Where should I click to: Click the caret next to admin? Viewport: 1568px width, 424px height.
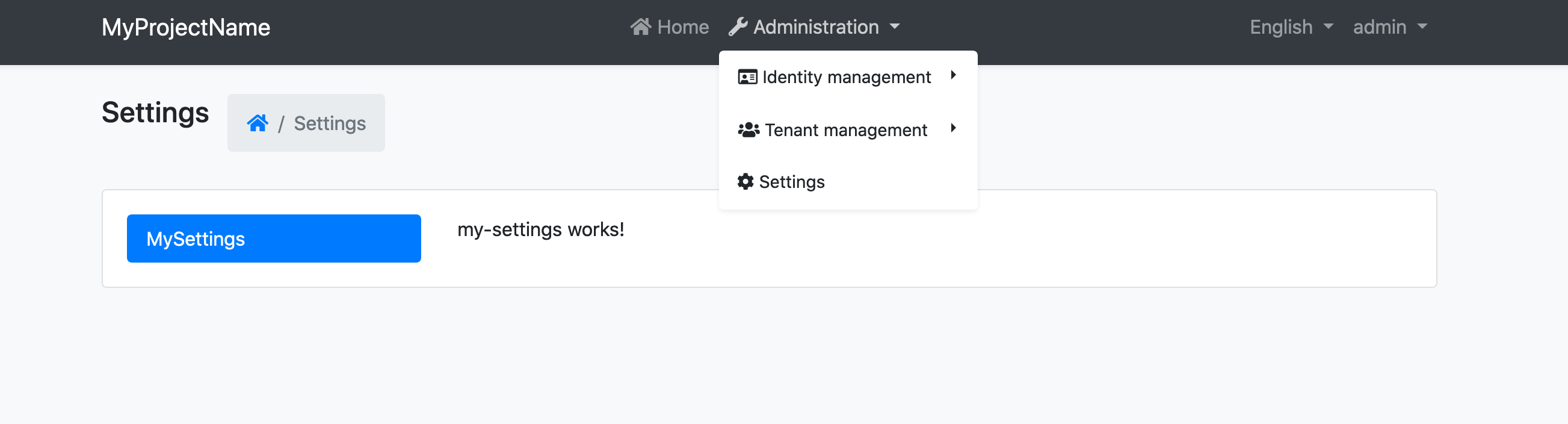(1422, 27)
